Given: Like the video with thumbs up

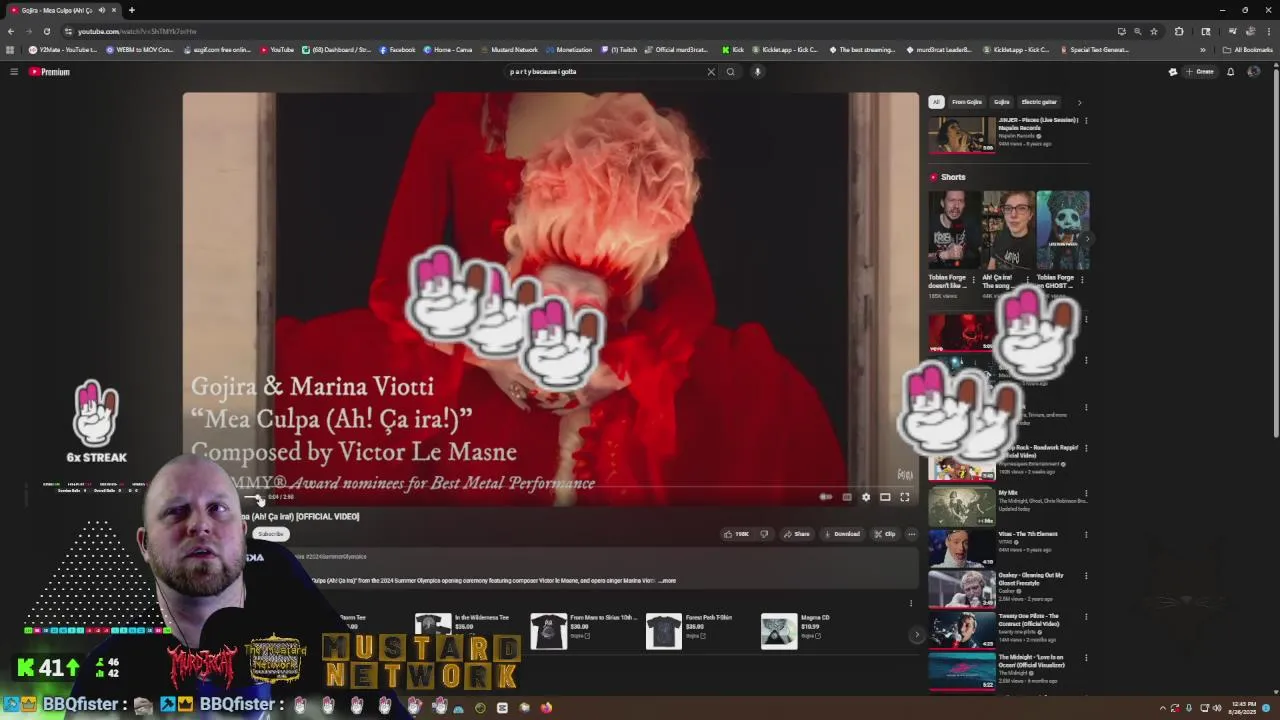Looking at the screenshot, I should 737,534.
